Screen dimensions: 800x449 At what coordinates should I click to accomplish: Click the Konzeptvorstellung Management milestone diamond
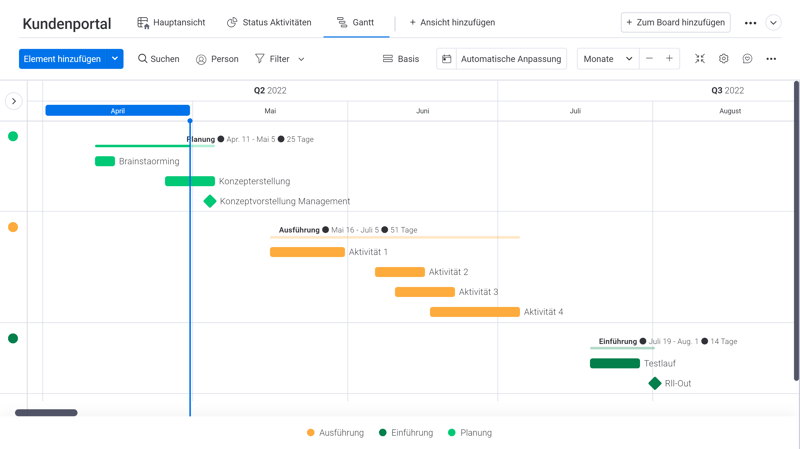pyautogui.click(x=210, y=201)
